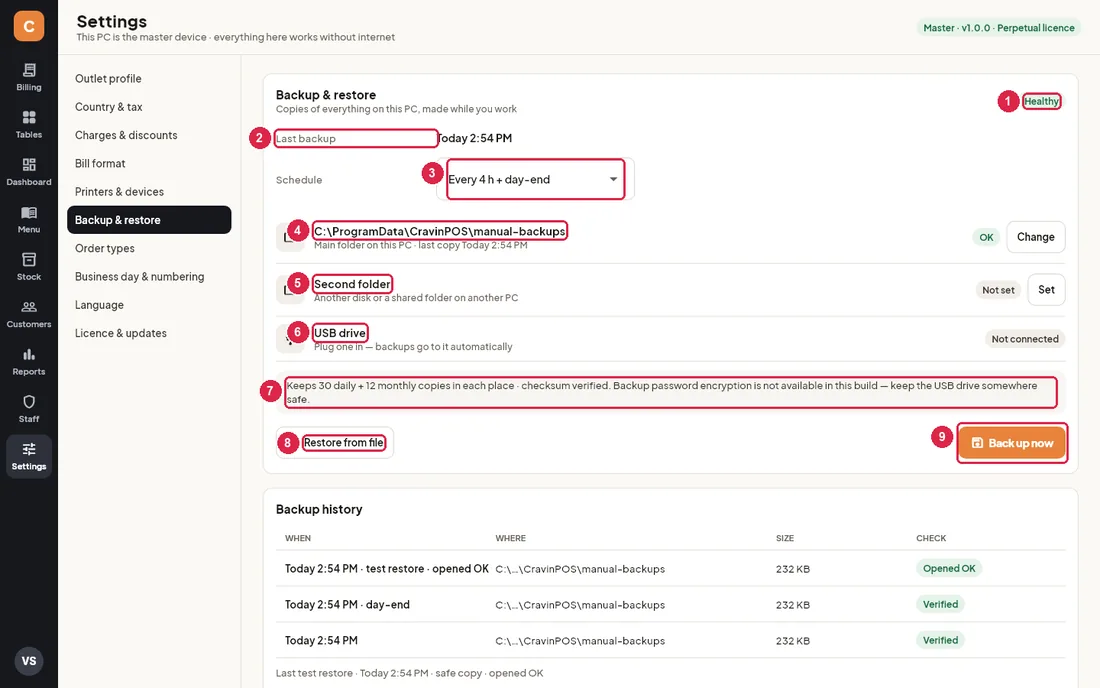Expand the Schedule dropdown
Screen dimensions: 1100x688
(535, 180)
